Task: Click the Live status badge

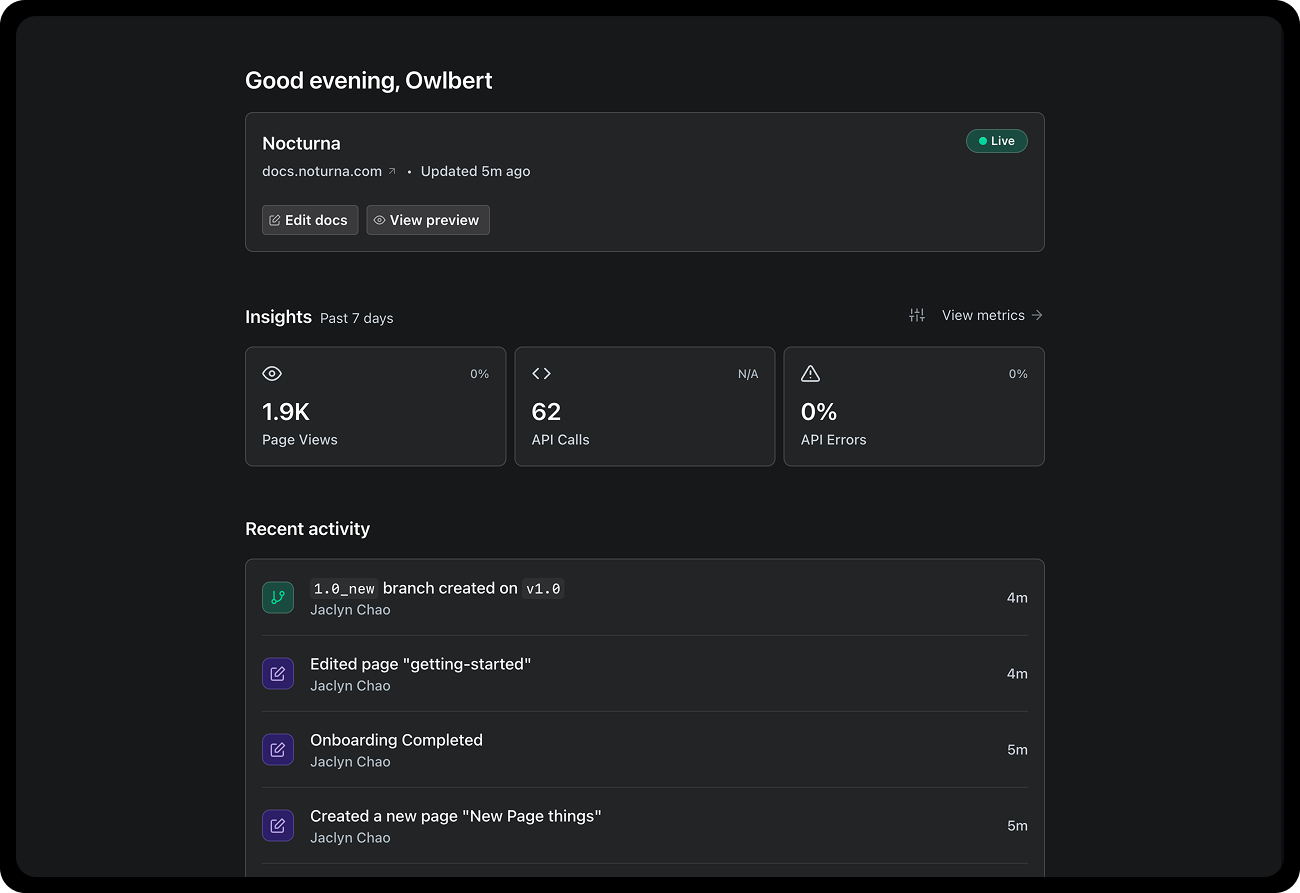Action: click(996, 141)
